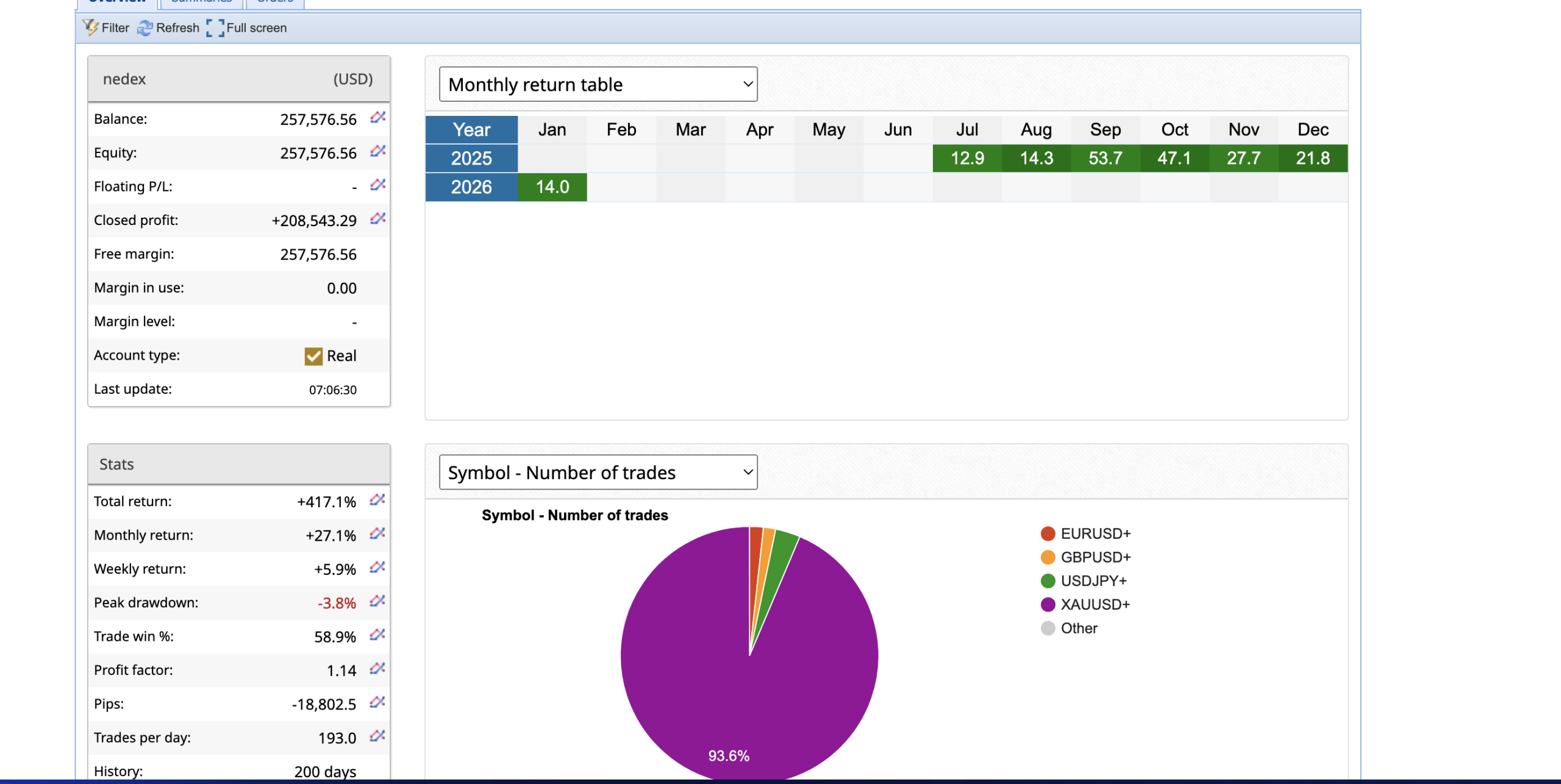Click chart icon next to Trades per day

377,736
